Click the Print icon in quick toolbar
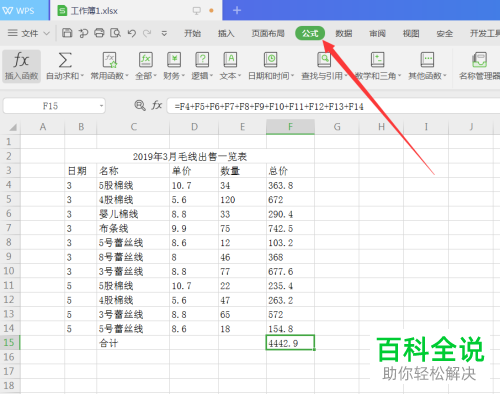Screen dimensions: 500x394 pyautogui.click(x=99, y=33)
